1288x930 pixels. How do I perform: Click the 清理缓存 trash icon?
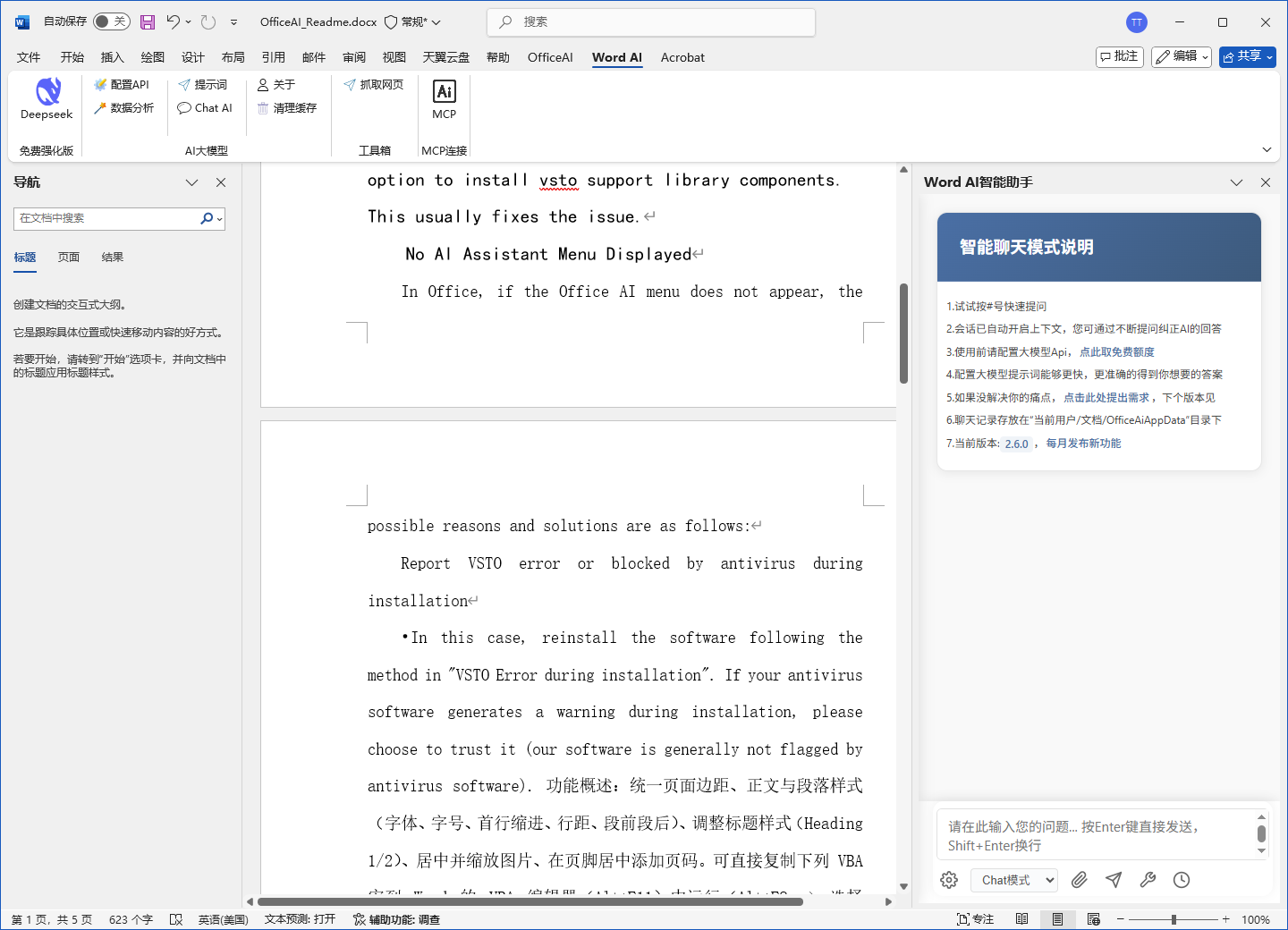tap(264, 108)
